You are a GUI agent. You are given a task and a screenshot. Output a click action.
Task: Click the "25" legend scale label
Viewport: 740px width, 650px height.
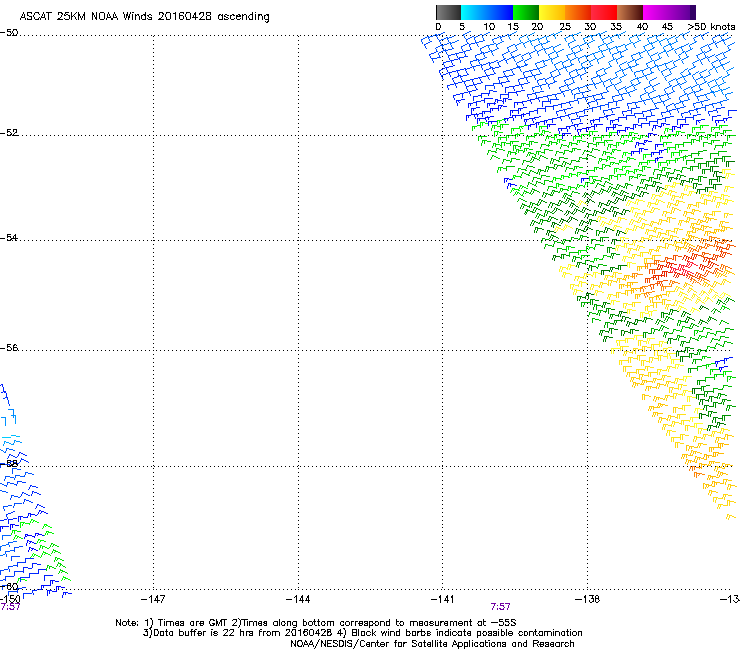565,26
